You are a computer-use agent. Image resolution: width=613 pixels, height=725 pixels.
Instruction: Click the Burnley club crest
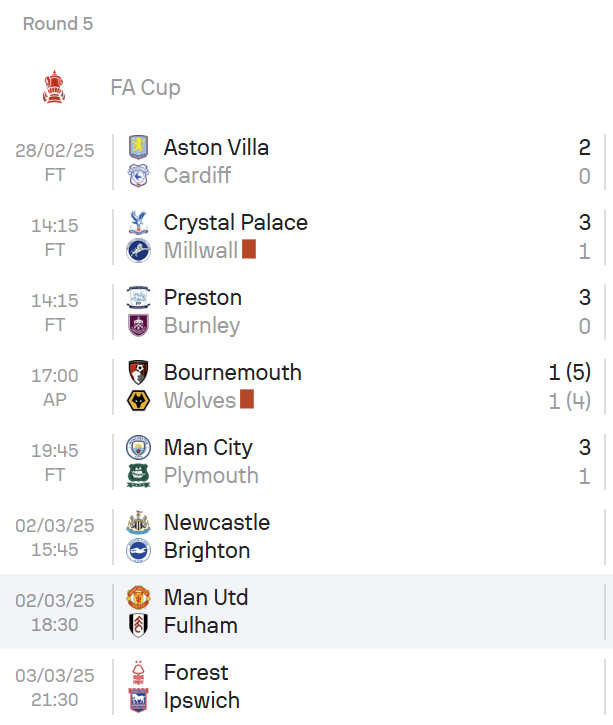click(x=138, y=325)
